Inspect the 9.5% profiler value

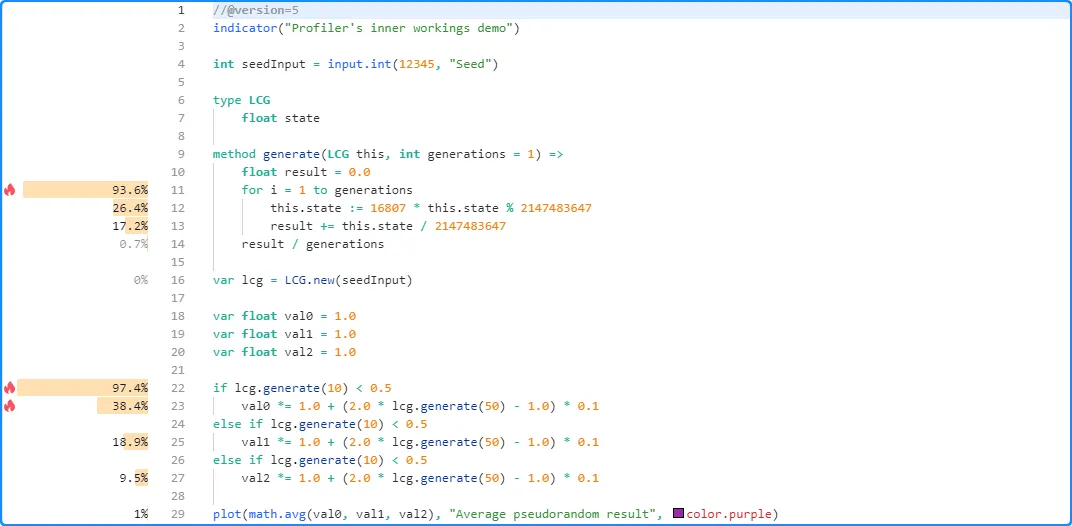137,478
